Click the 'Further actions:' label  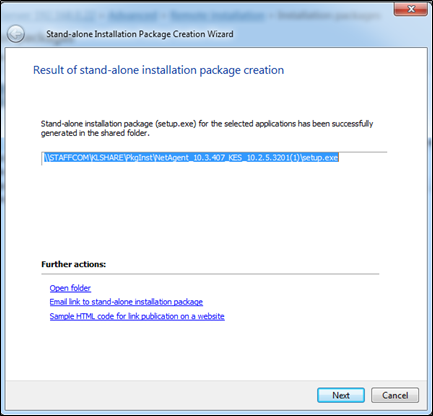[73, 264]
